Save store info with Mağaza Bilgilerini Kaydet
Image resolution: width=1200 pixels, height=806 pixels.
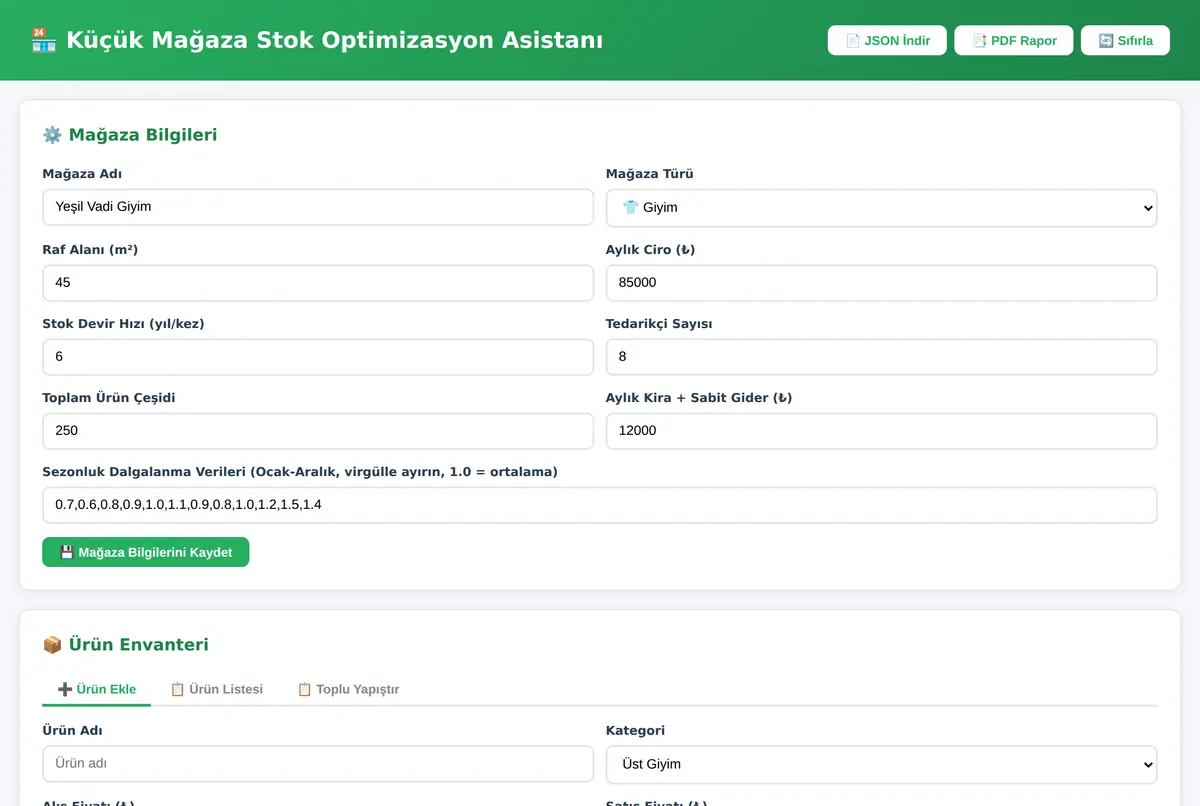click(x=145, y=552)
